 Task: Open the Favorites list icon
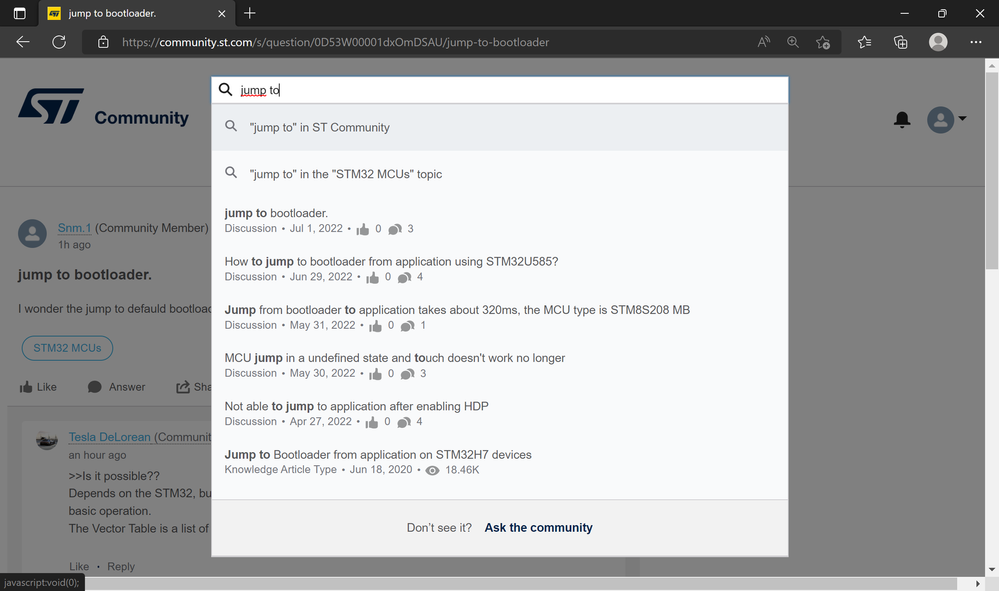click(x=864, y=42)
